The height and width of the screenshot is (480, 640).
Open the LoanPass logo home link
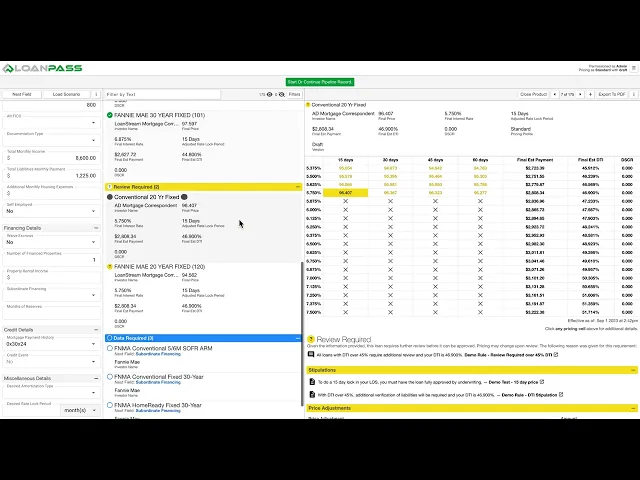42,68
